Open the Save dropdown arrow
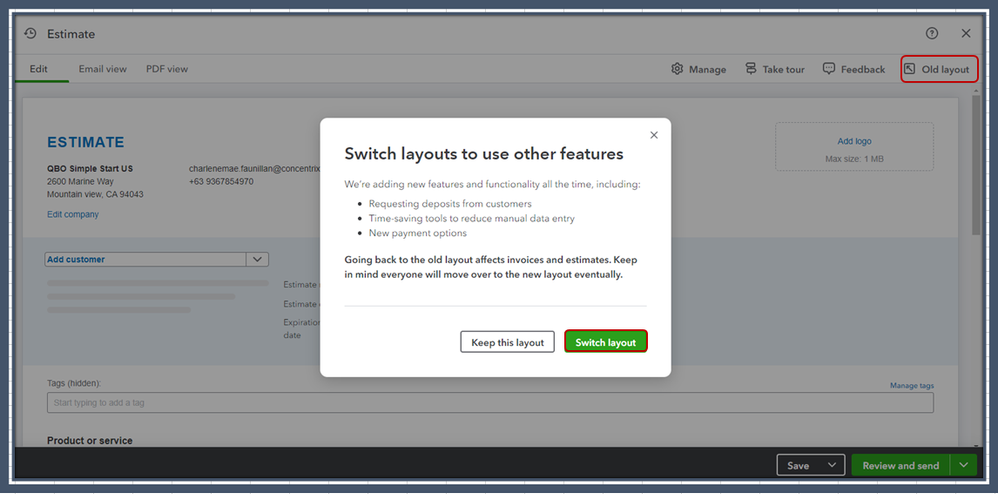The image size is (998, 494). pyautogui.click(x=833, y=465)
